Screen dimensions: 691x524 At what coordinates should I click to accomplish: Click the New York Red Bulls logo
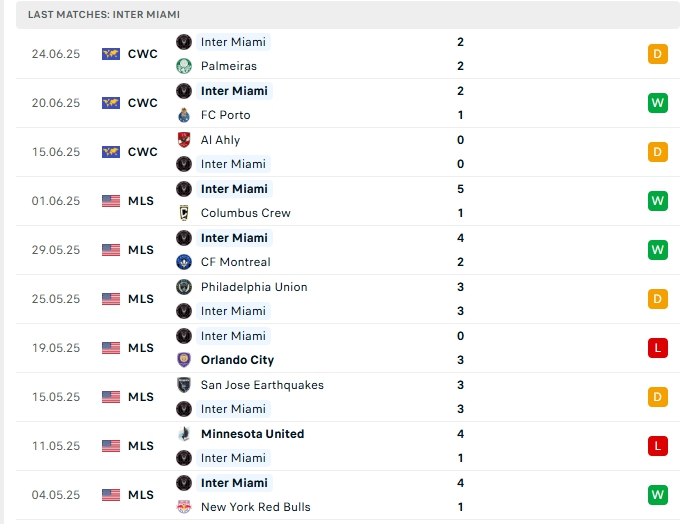click(183, 507)
